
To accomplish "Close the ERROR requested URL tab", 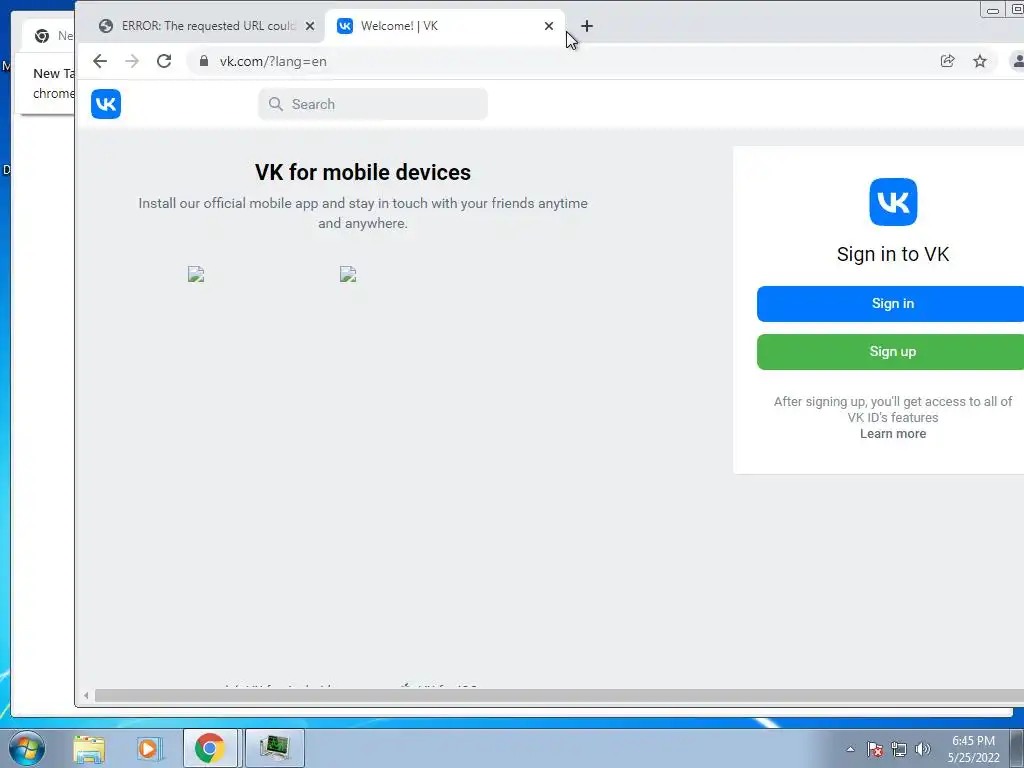I will [x=310, y=26].
